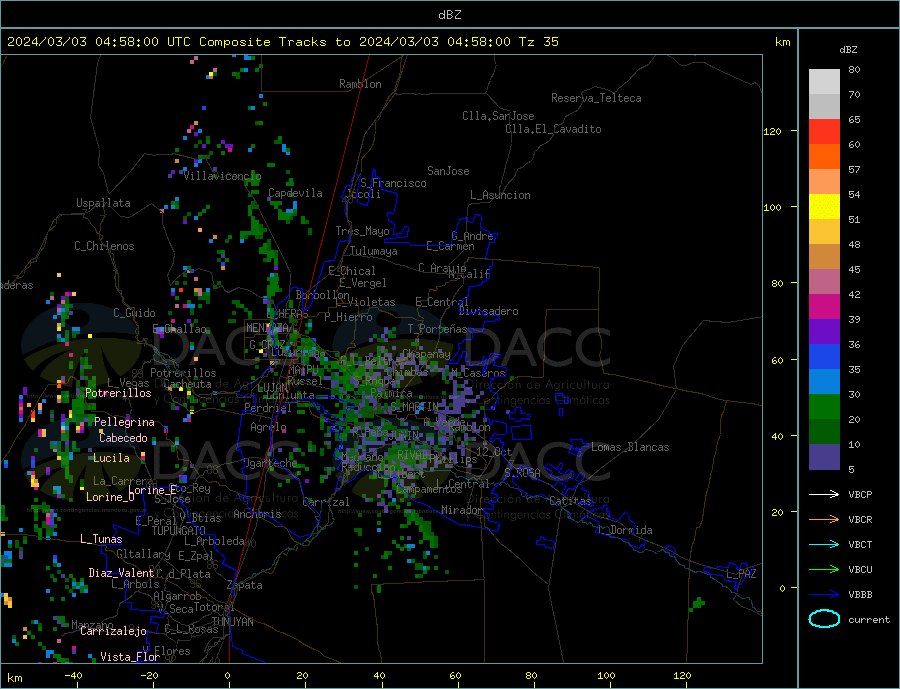The image size is (900, 689).
Task: Click the white VBCP arrow legend icon
Action: click(824, 494)
